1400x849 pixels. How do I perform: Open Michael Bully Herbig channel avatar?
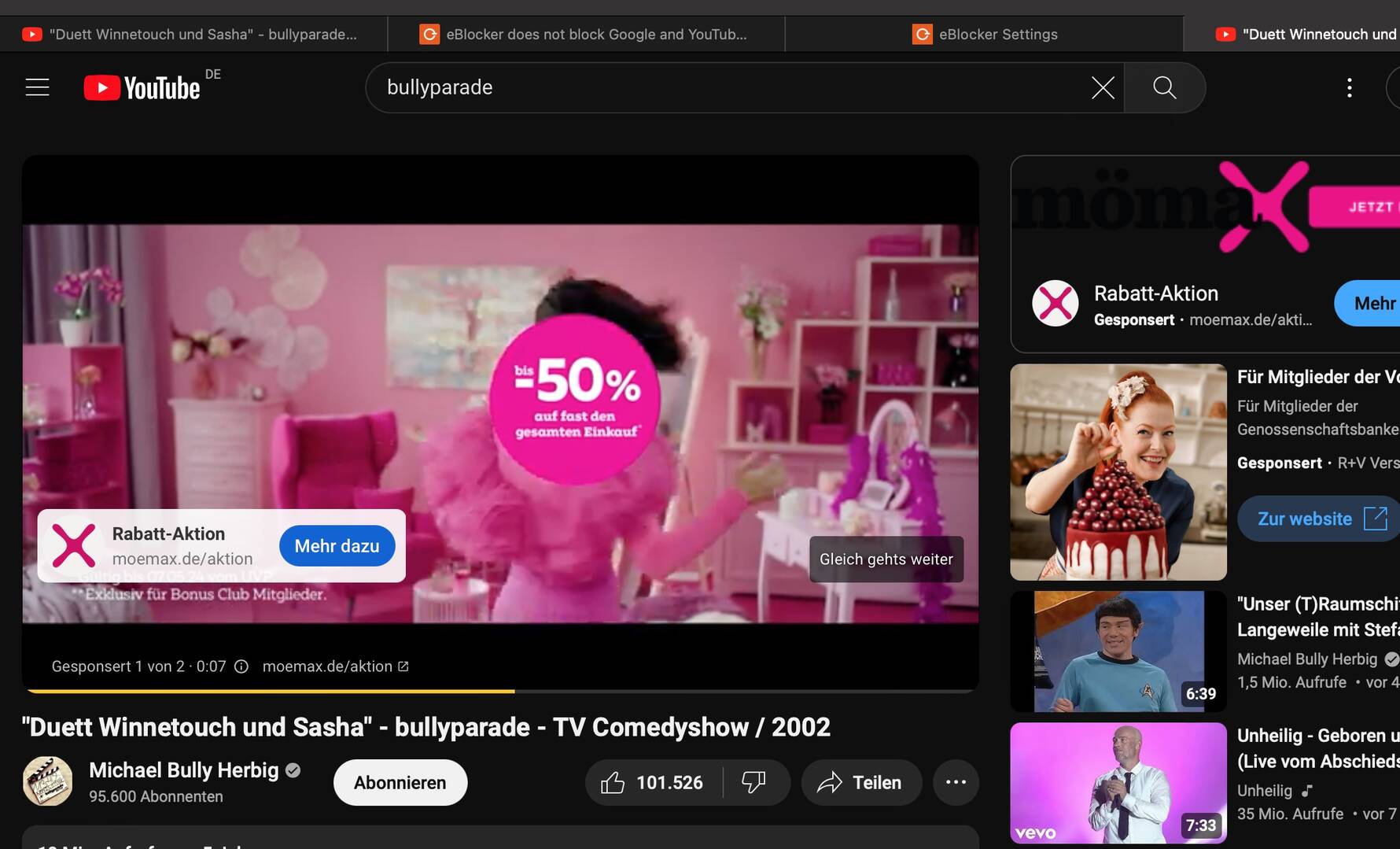(47, 781)
